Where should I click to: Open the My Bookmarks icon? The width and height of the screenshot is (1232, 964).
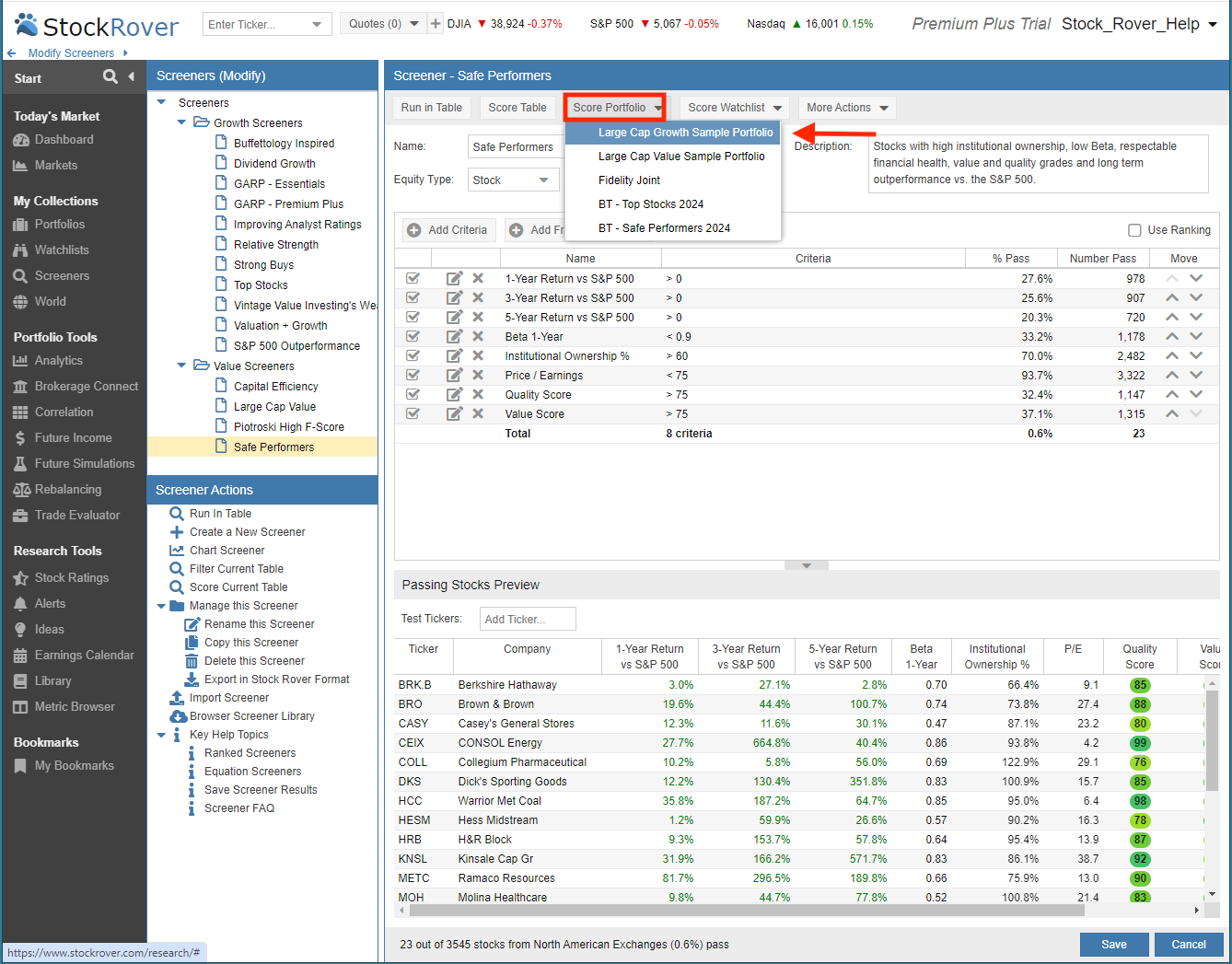pyautogui.click(x=21, y=766)
